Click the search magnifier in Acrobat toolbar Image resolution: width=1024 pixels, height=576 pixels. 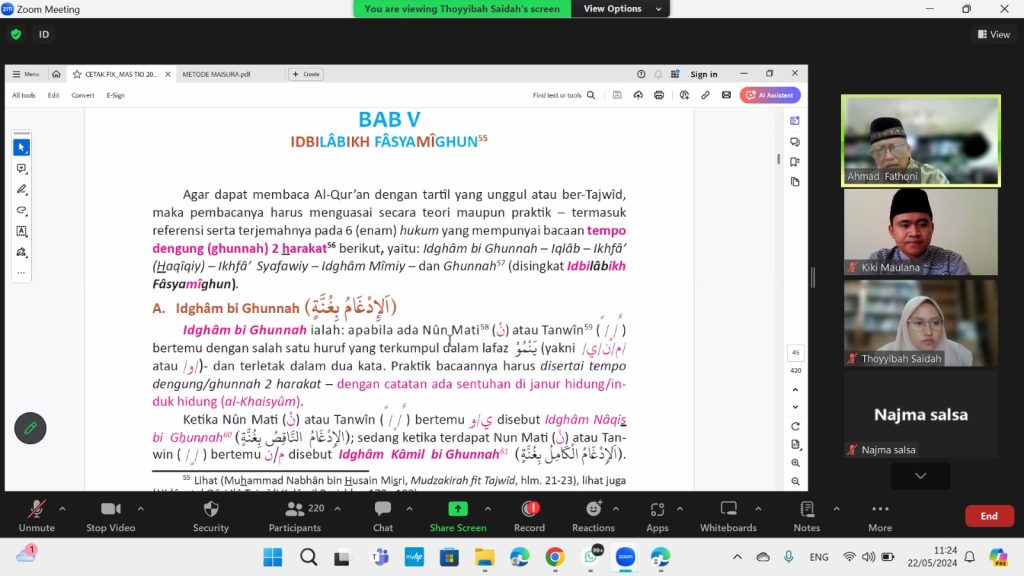pyautogui.click(x=591, y=95)
